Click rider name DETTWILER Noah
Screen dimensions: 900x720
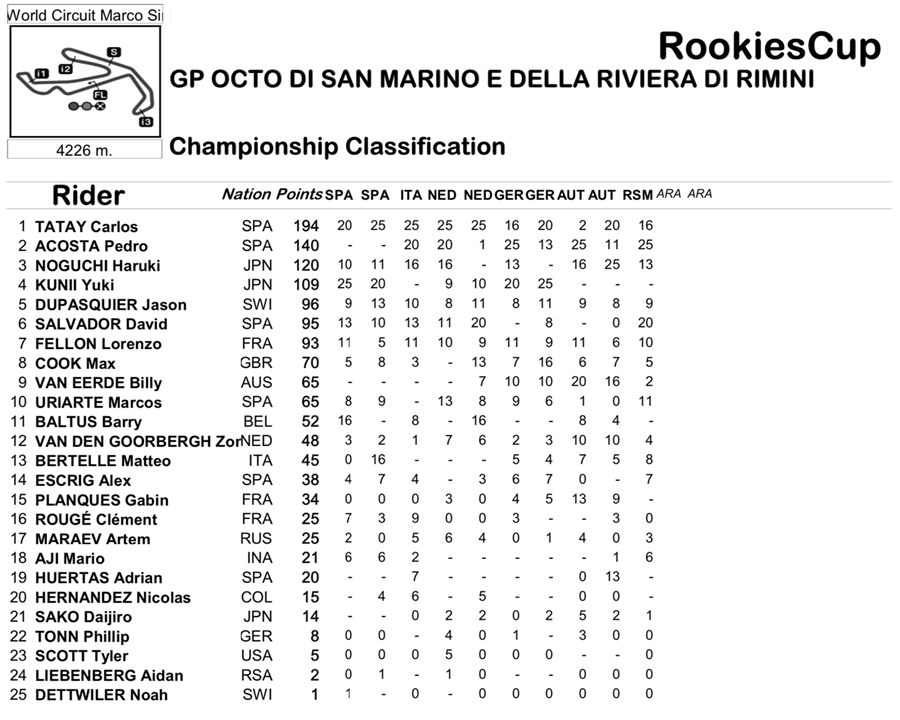101,695
